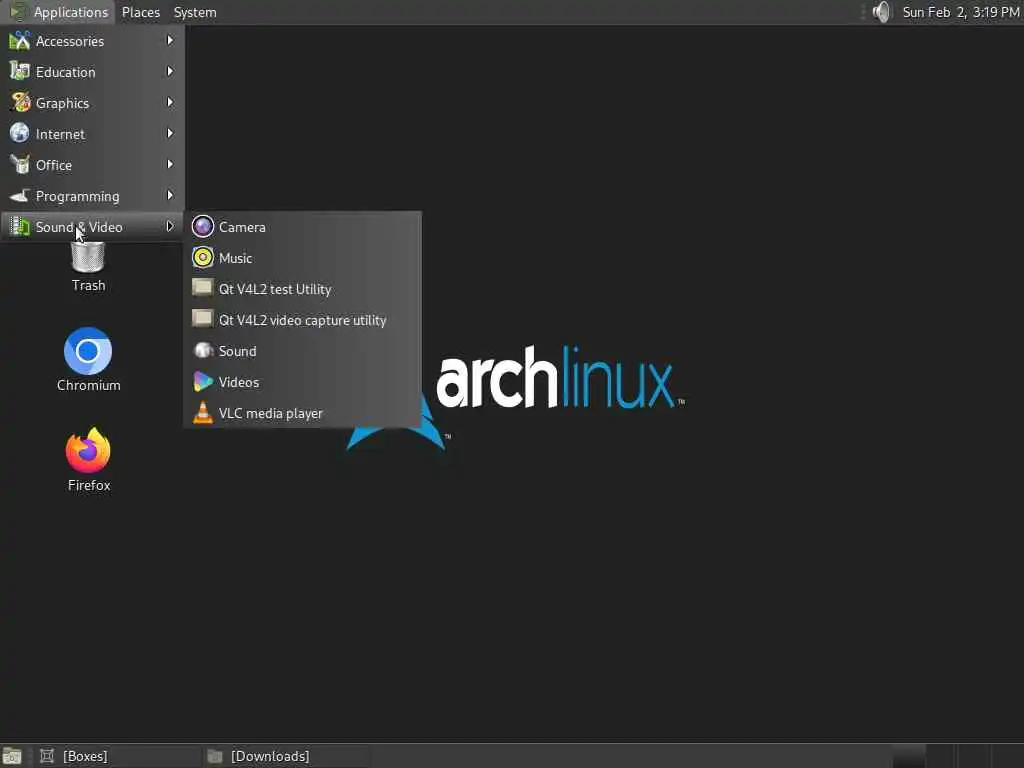Image resolution: width=1024 pixels, height=768 pixels.
Task: Click the Accessories label
Action: [70, 41]
